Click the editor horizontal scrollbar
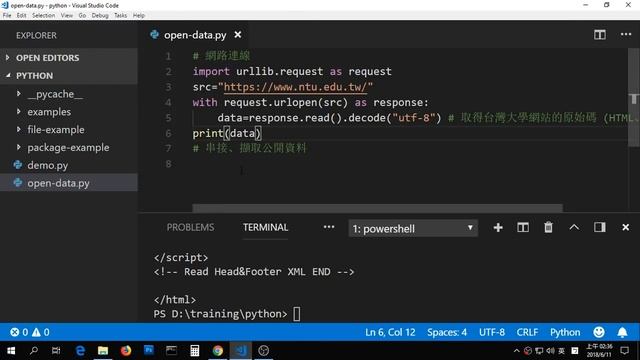 pos(378,208)
